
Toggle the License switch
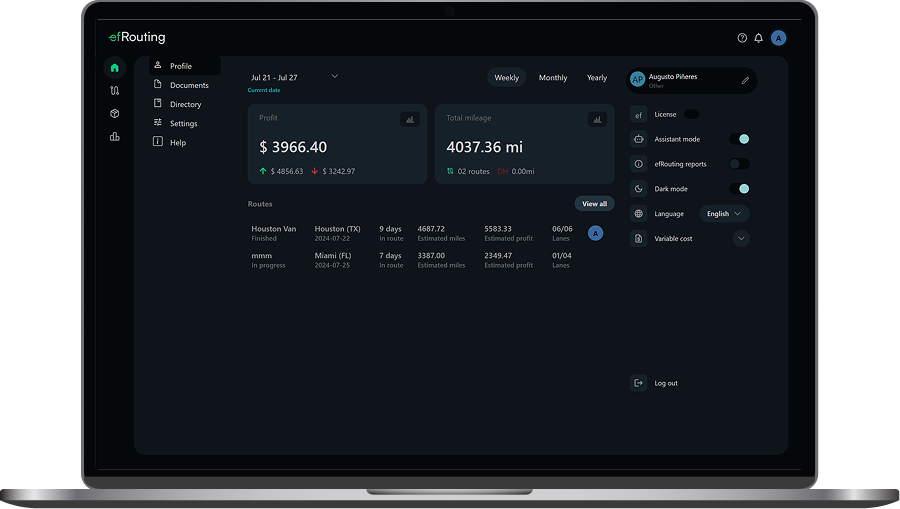tap(691, 114)
